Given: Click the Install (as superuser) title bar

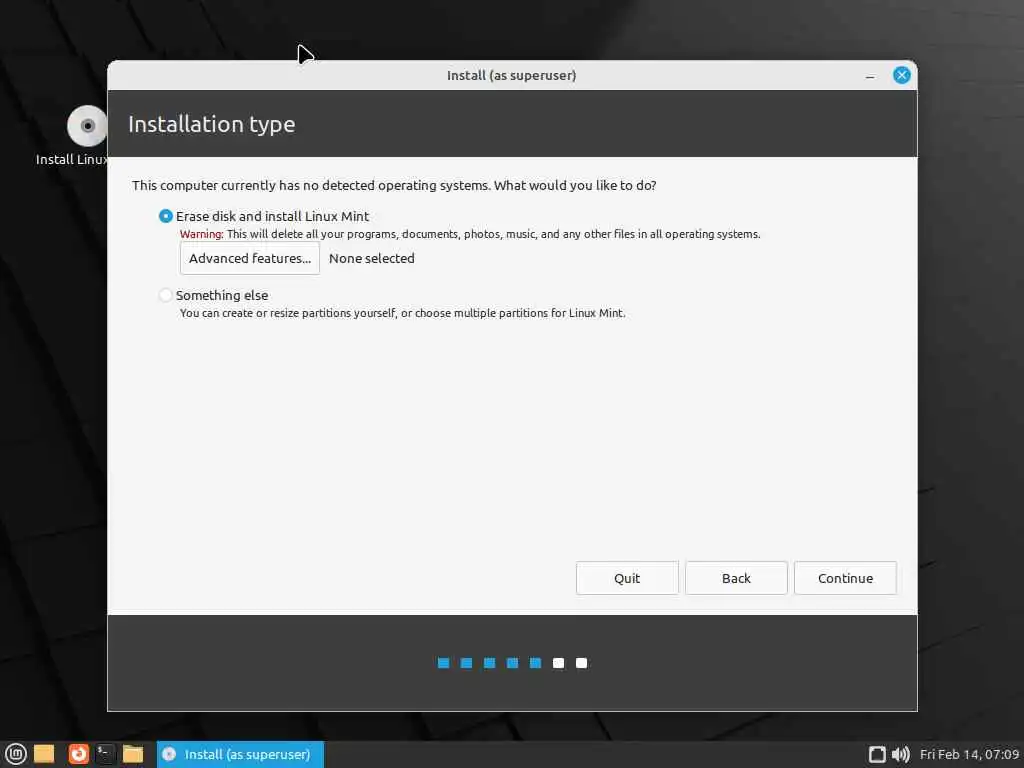Looking at the screenshot, I should point(511,75).
